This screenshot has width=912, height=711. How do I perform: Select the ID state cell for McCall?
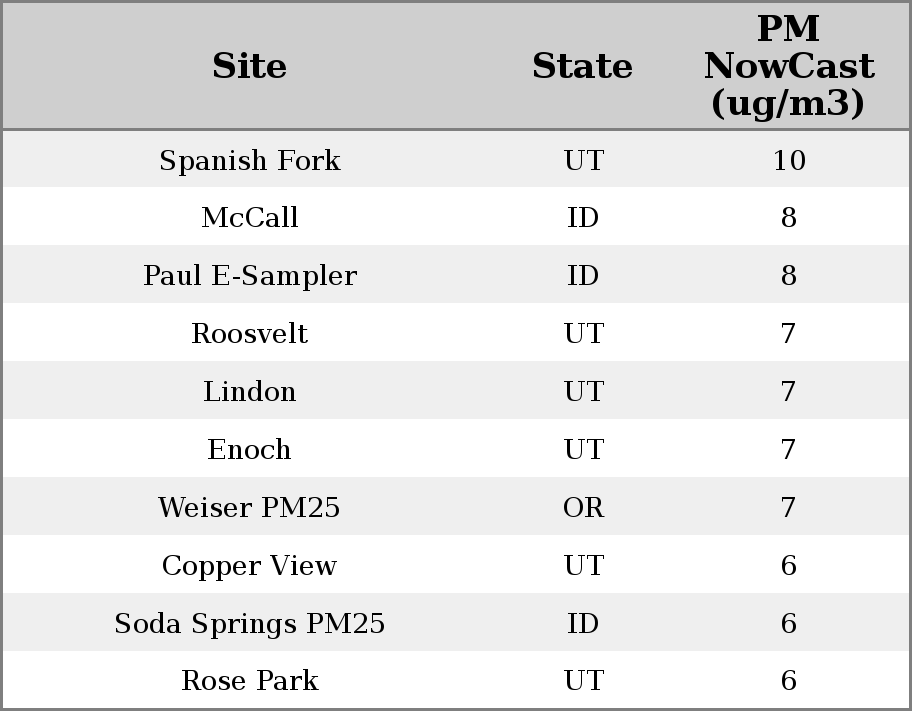pos(583,218)
